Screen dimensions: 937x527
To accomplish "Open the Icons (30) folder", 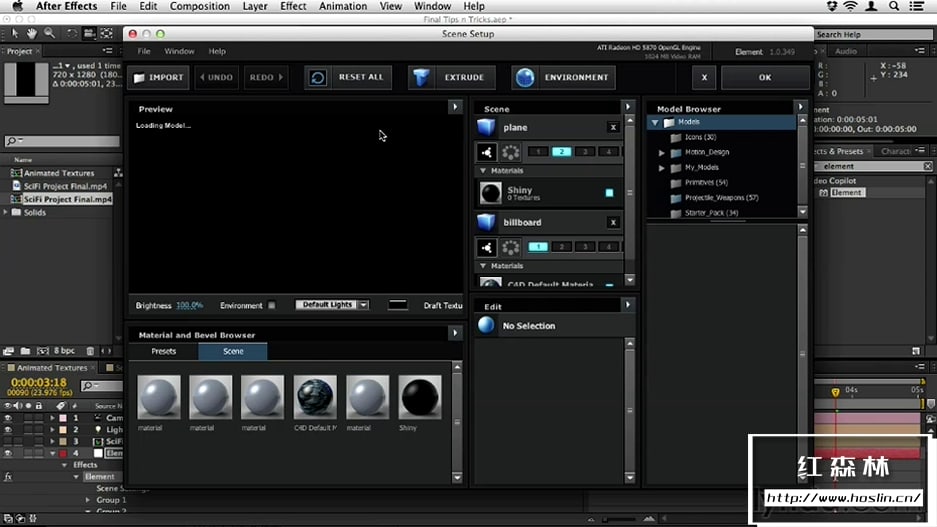I will pyautogui.click(x=700, y=137).
